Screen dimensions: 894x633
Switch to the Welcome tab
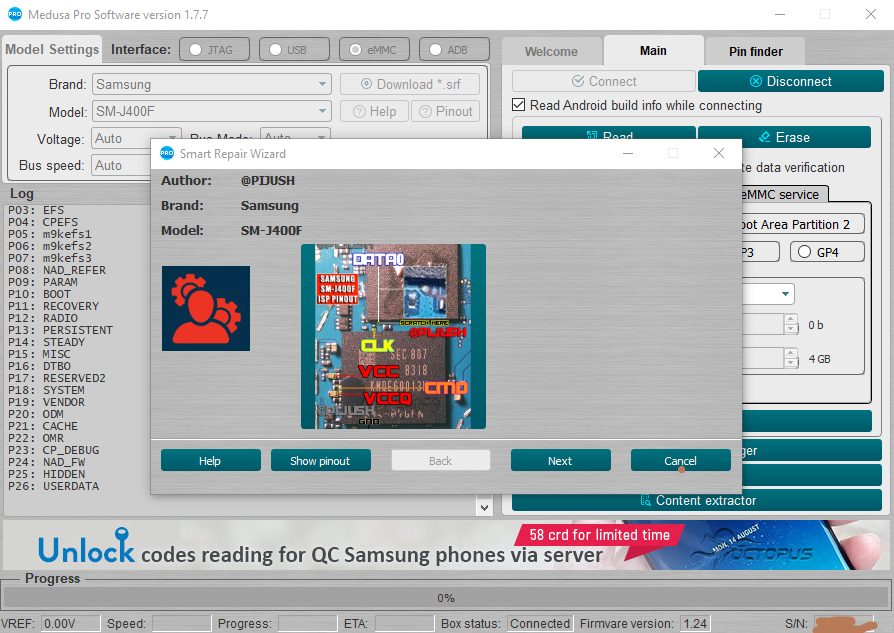[x=551, y=51]
